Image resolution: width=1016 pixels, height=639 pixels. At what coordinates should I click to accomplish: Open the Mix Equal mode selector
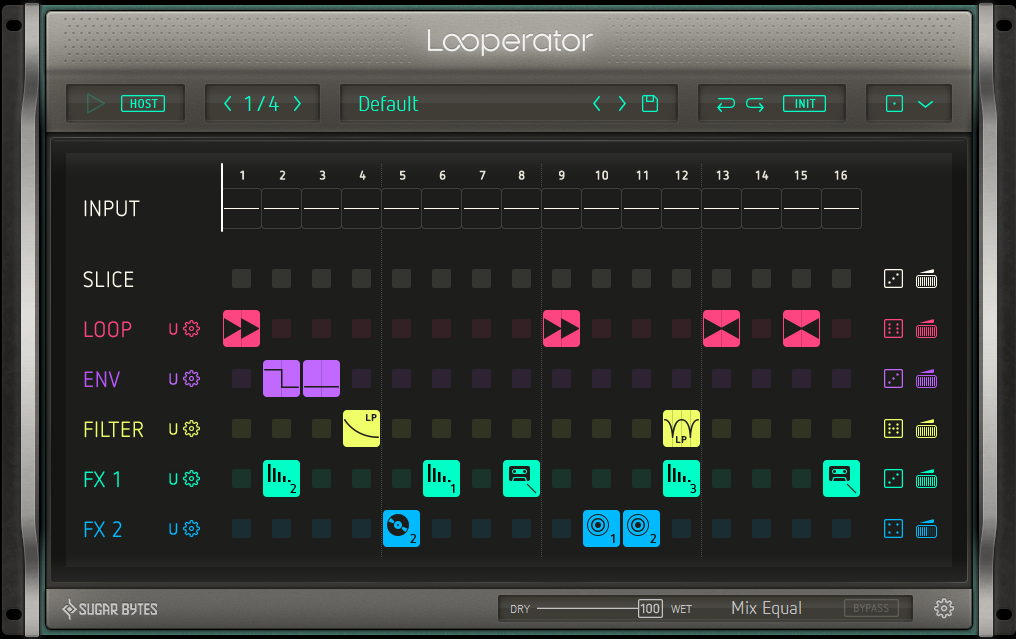pos(767,608)
